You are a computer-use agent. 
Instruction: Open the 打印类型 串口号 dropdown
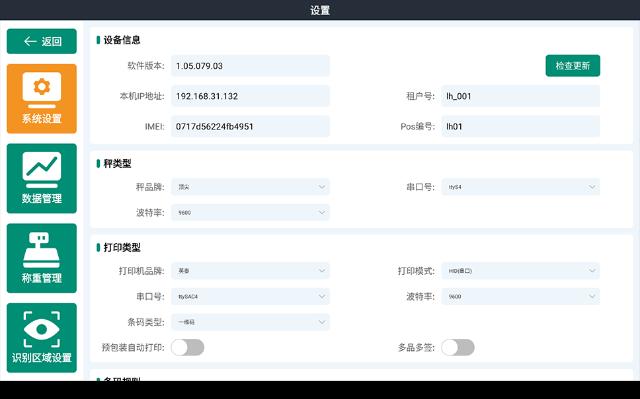pos(250,296)
